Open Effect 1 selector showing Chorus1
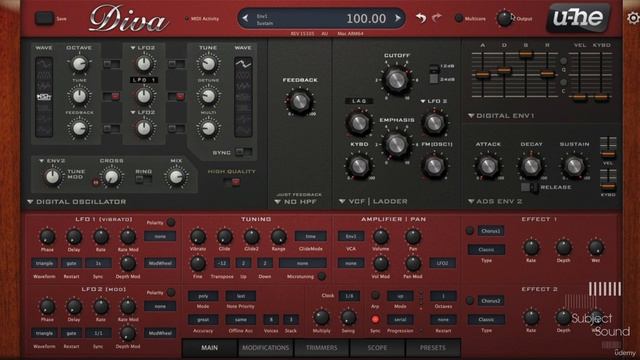 click(491, 231)
